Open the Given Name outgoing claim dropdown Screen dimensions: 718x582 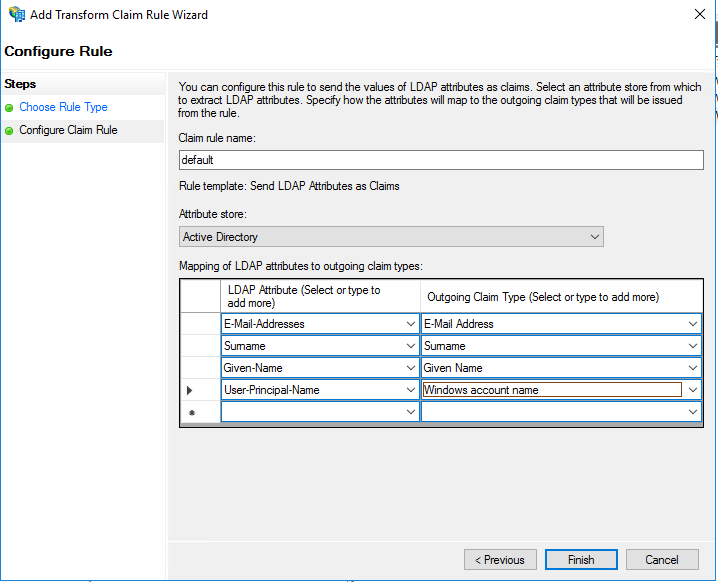click(x=693, y=368)
